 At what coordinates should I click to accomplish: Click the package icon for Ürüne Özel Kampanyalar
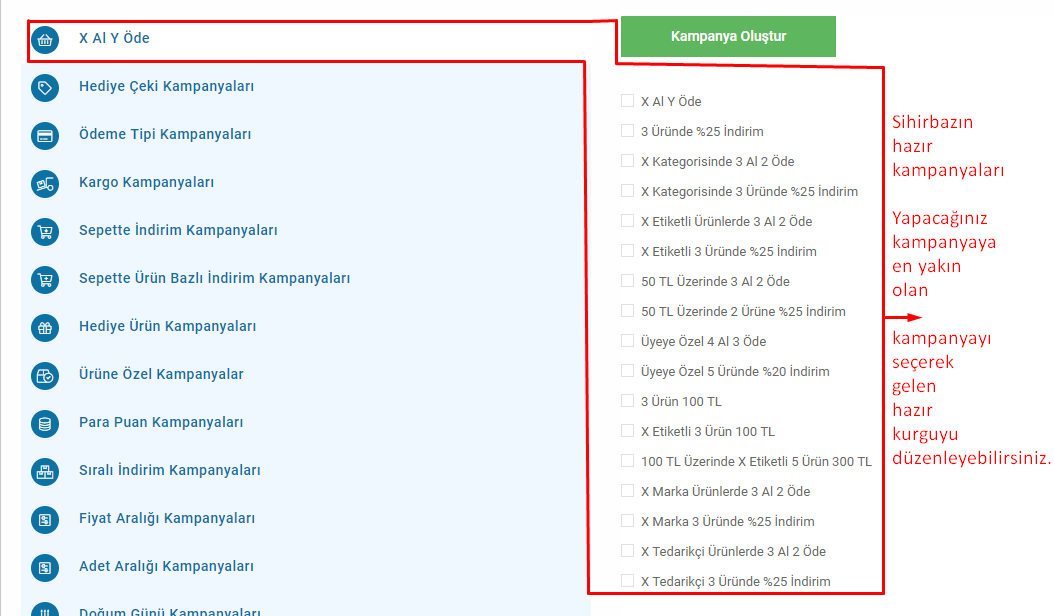[45, 376]
